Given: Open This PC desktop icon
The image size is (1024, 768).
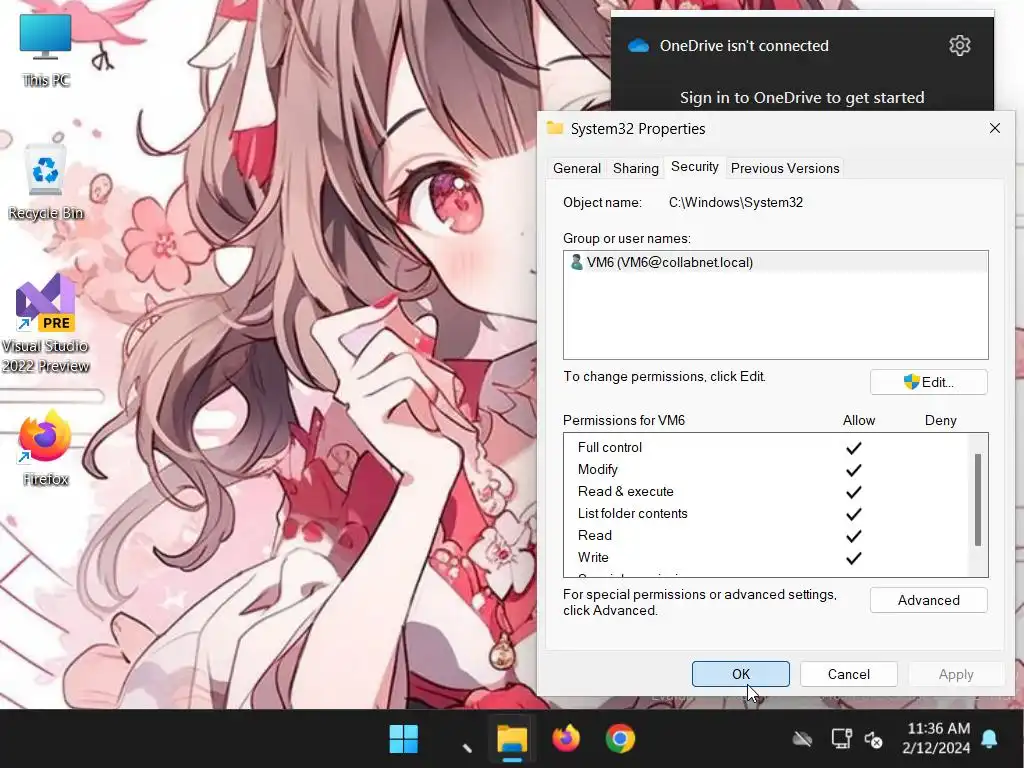Looking at the screenshot, I should (x=45, y=51).
